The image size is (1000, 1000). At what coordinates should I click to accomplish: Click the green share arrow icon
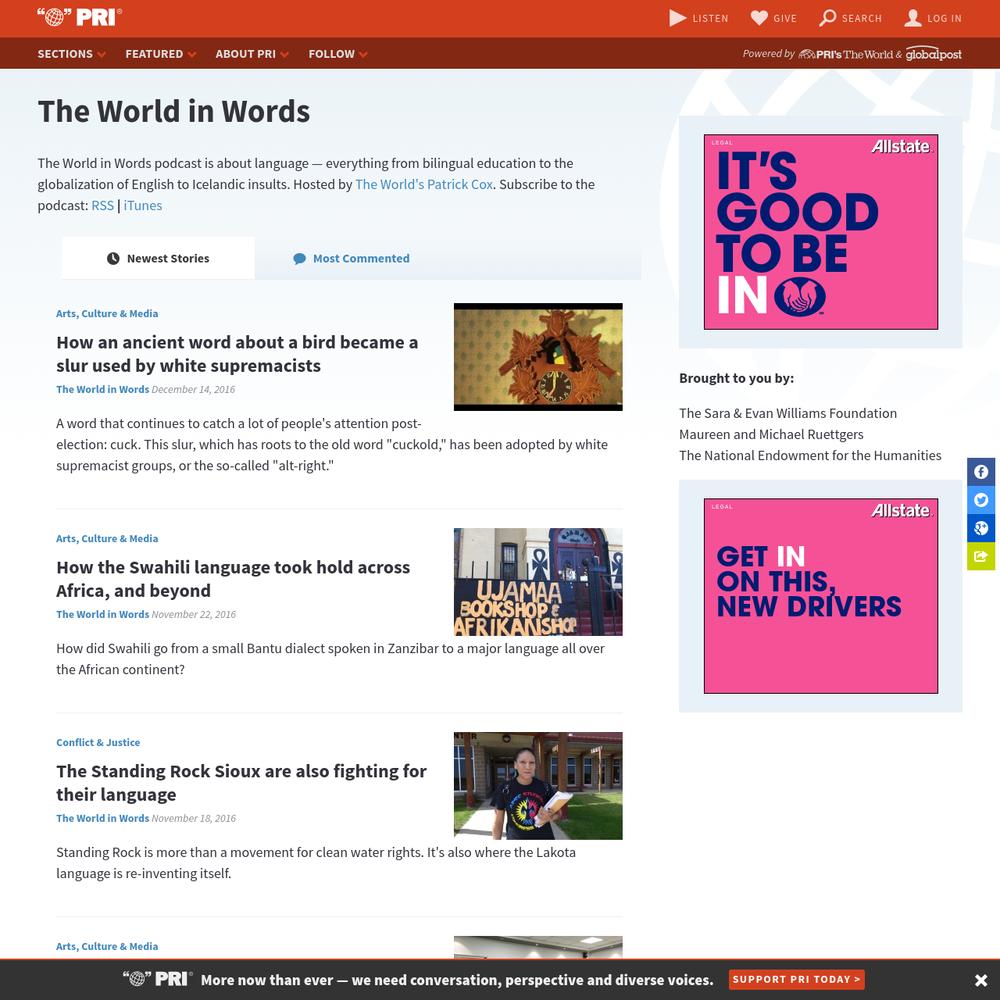(981, 556)
